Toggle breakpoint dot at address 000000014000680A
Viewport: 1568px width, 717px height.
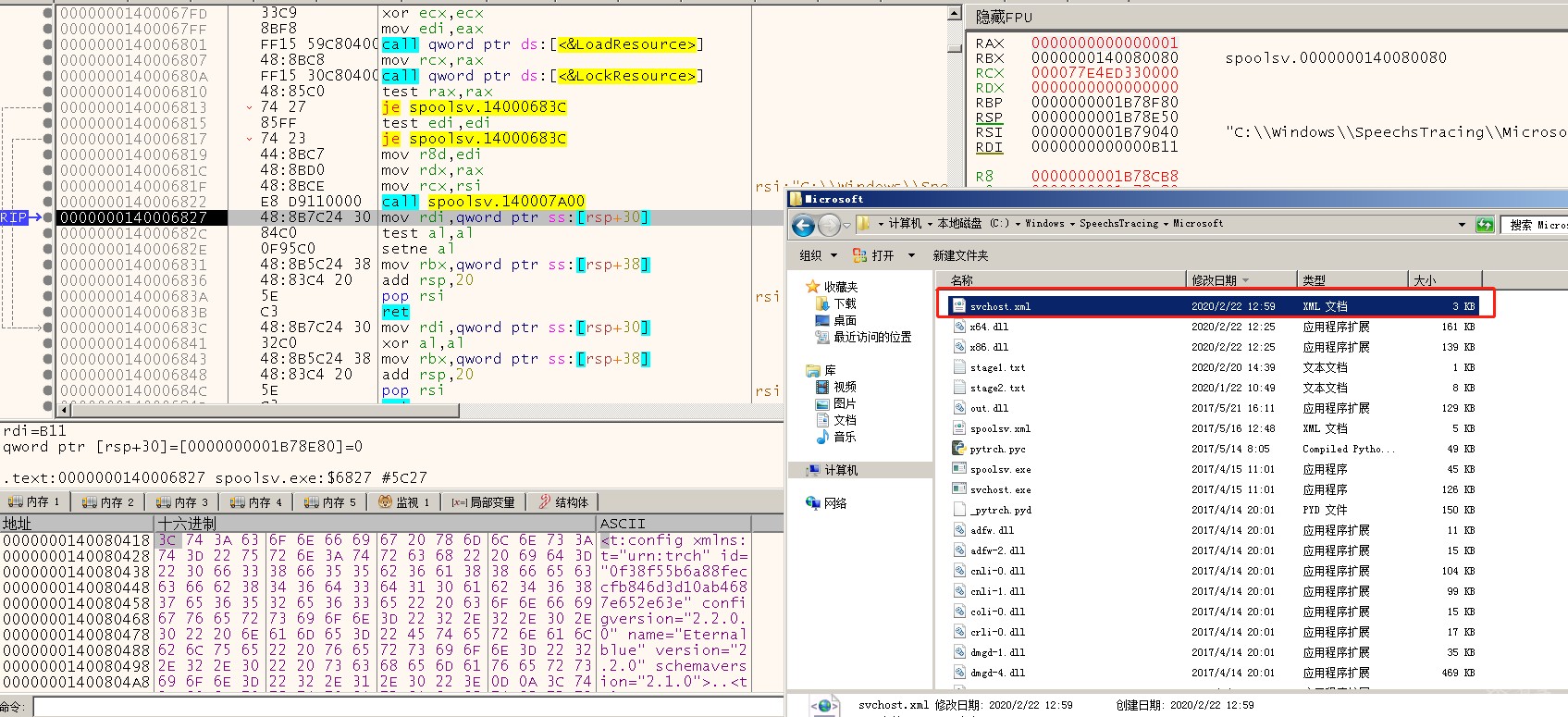click(x=47, y=76)
